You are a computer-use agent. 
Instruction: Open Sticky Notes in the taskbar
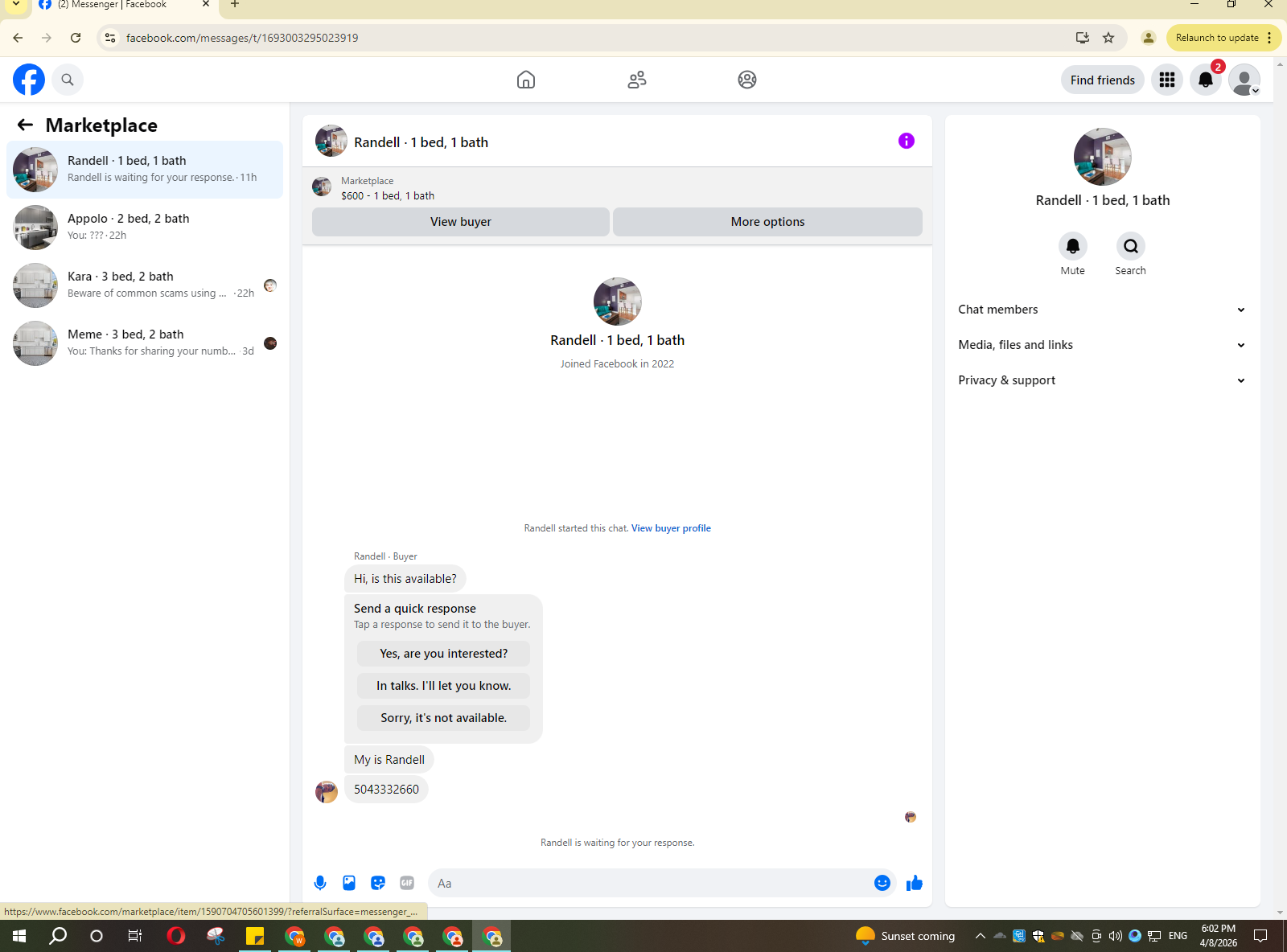[x=255, y=936]
